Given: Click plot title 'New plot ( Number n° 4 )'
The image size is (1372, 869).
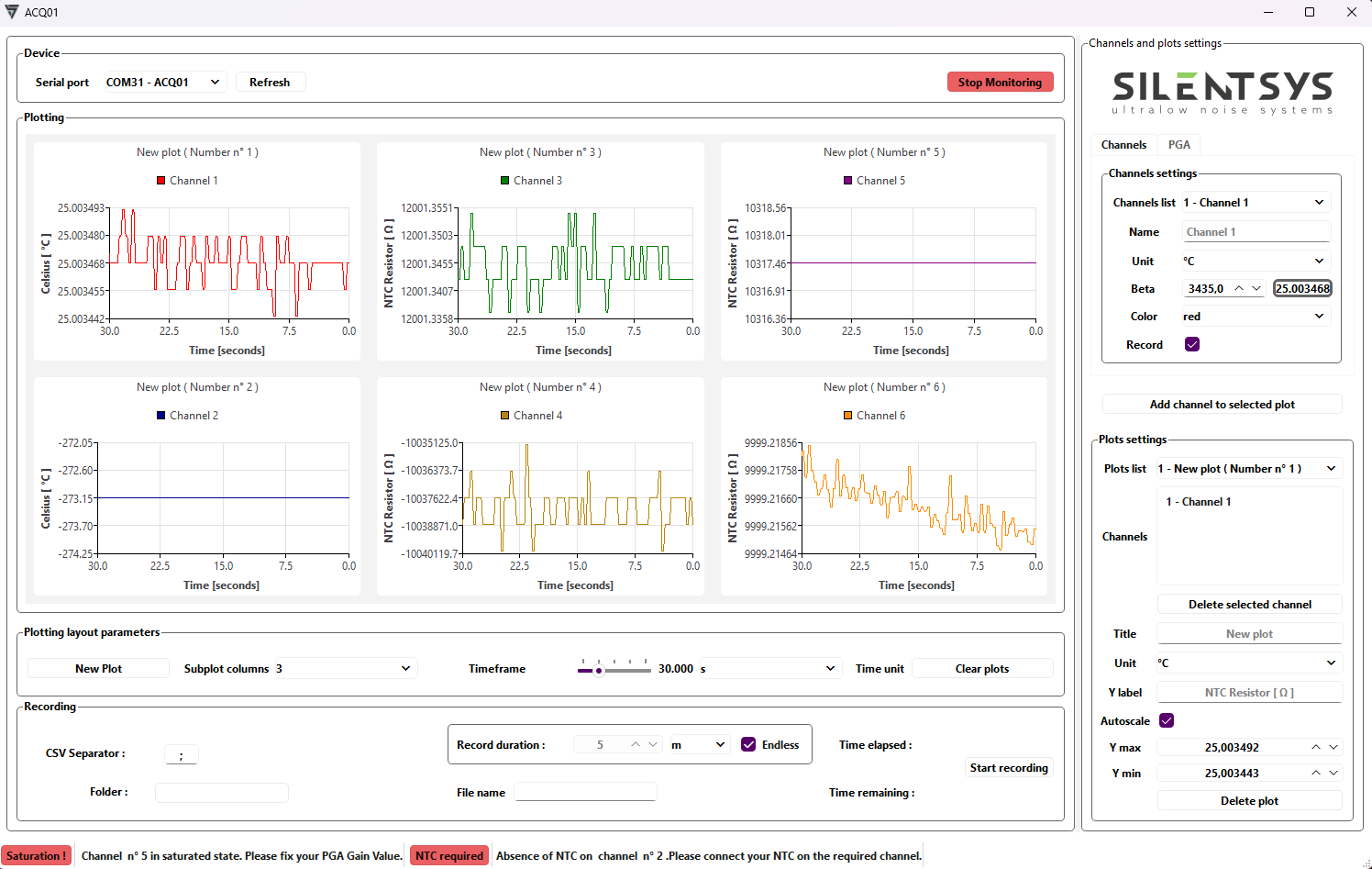Looking at the screenshot, I should 540,387.
